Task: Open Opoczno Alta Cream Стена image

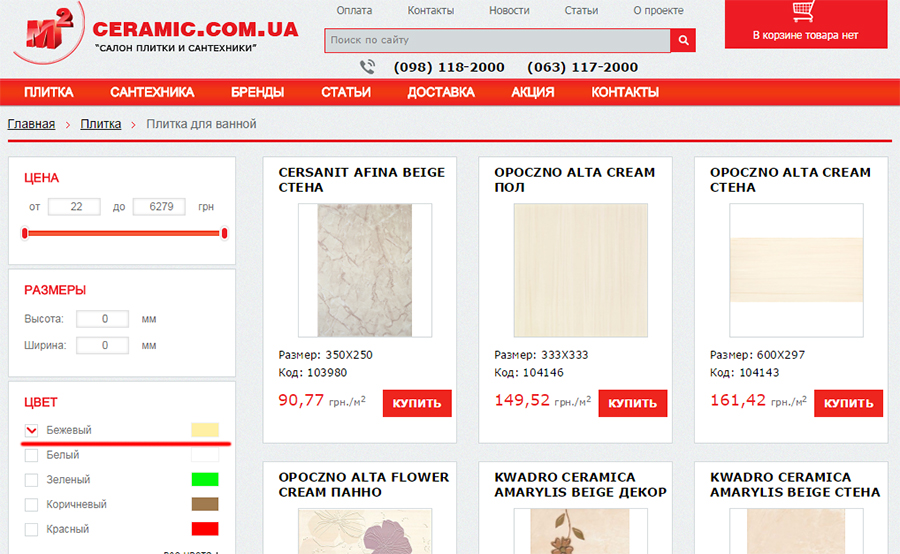Action: pos(797,270)
